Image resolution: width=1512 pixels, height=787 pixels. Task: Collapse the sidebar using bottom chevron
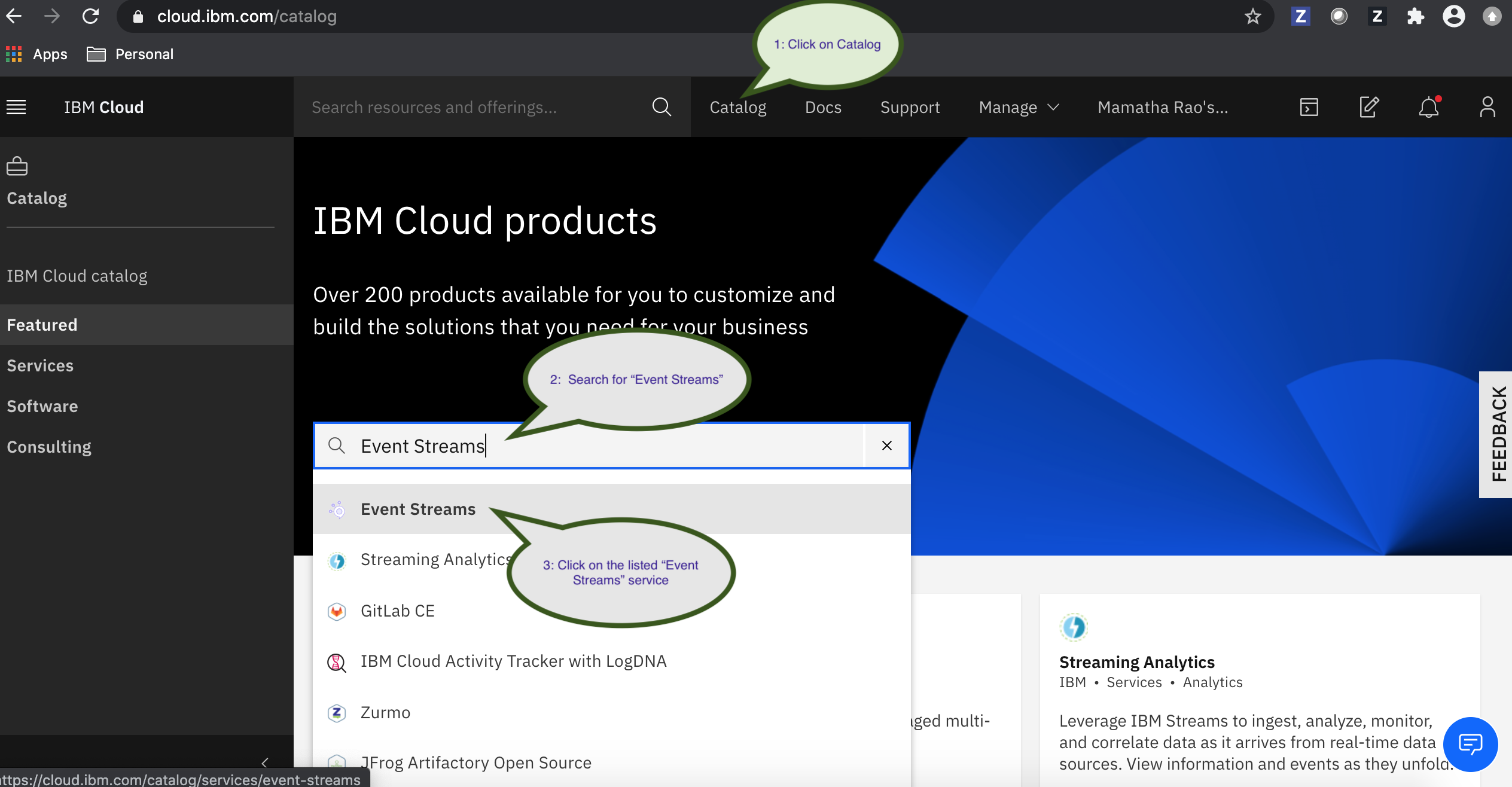(x=265, y=762)
